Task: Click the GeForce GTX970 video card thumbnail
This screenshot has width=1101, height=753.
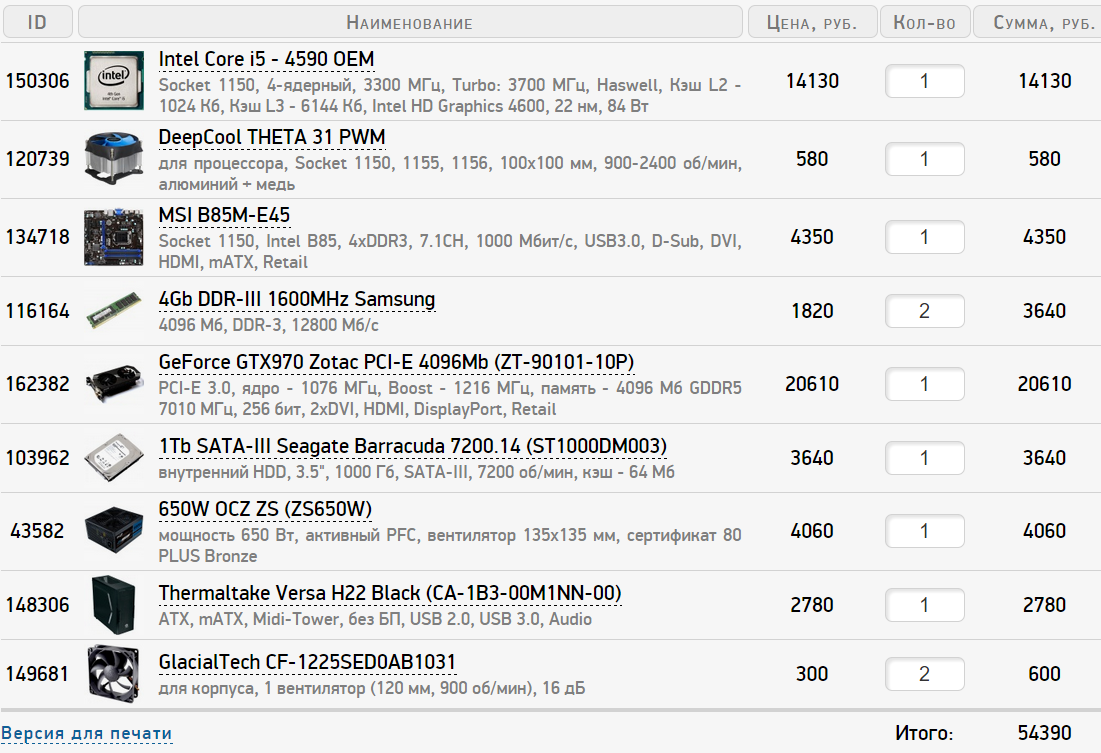Action: click(114, 384)
